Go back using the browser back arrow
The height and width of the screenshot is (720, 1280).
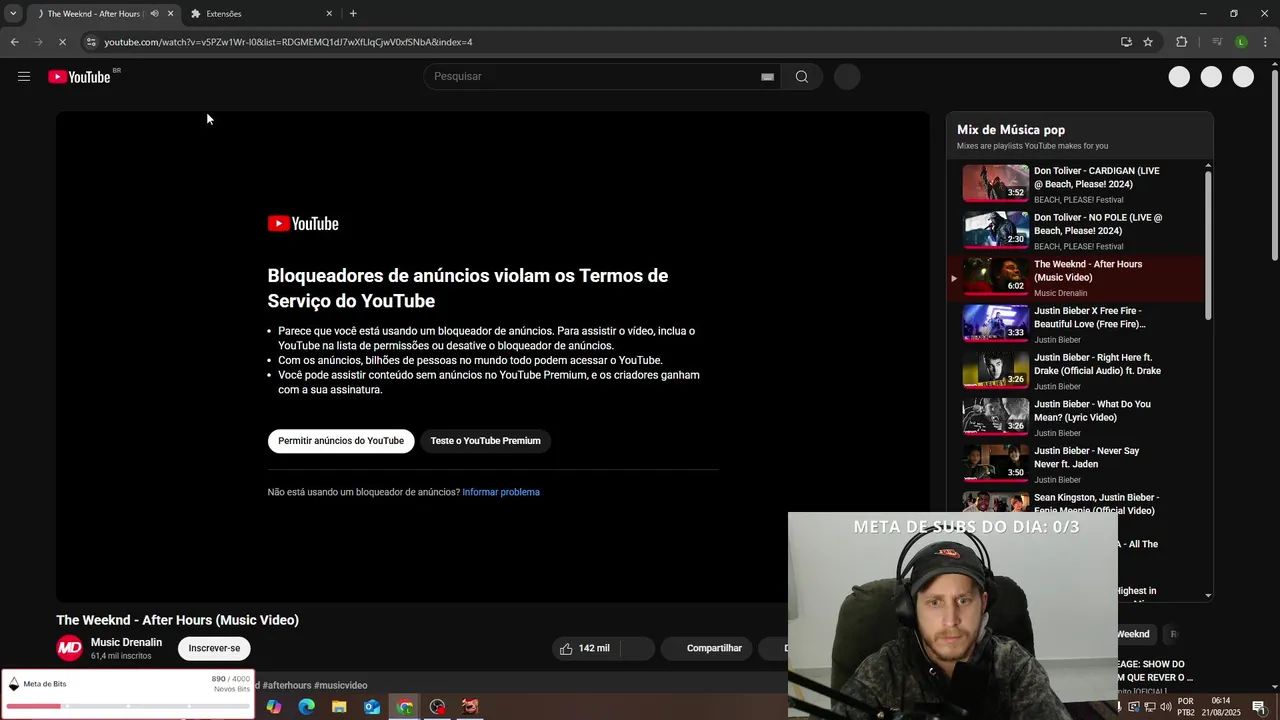14,42
